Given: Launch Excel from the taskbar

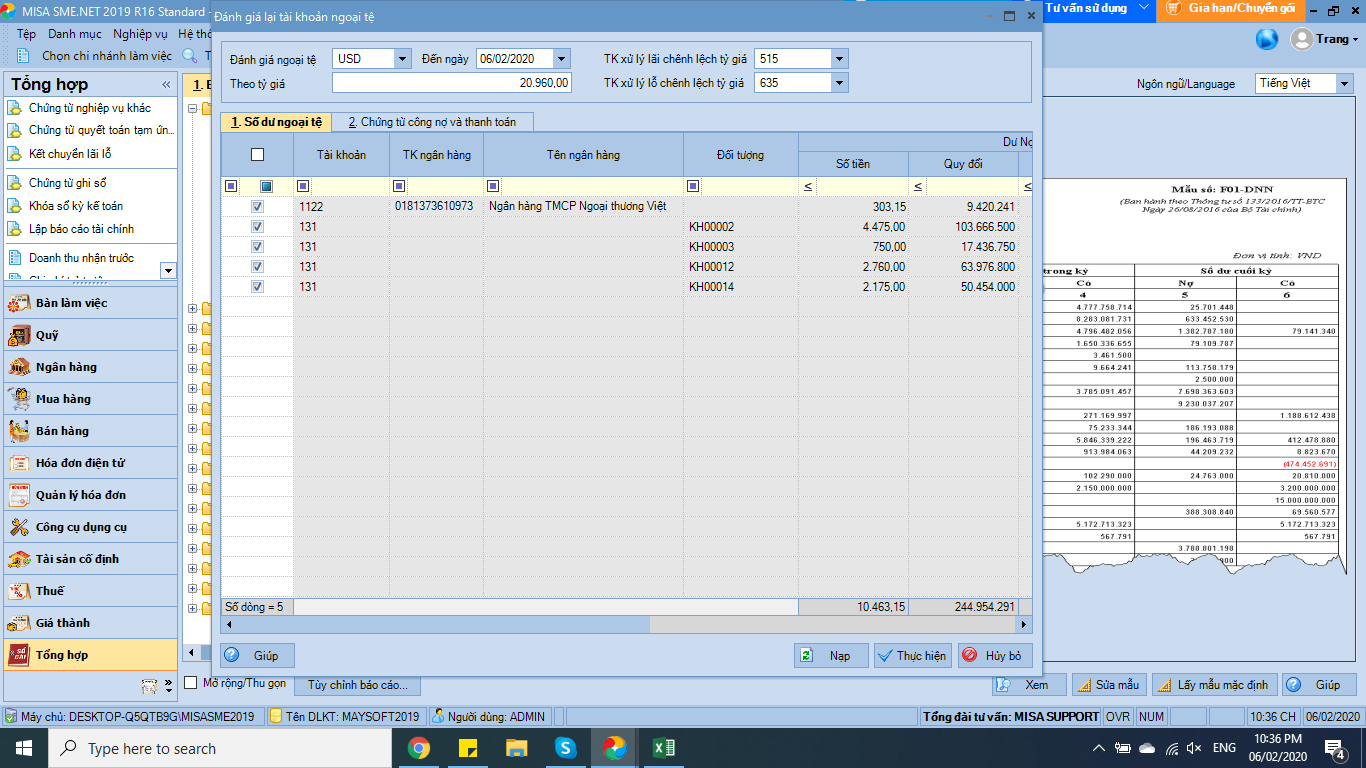Looking at the screenshot, I should [x=662, y=748].
